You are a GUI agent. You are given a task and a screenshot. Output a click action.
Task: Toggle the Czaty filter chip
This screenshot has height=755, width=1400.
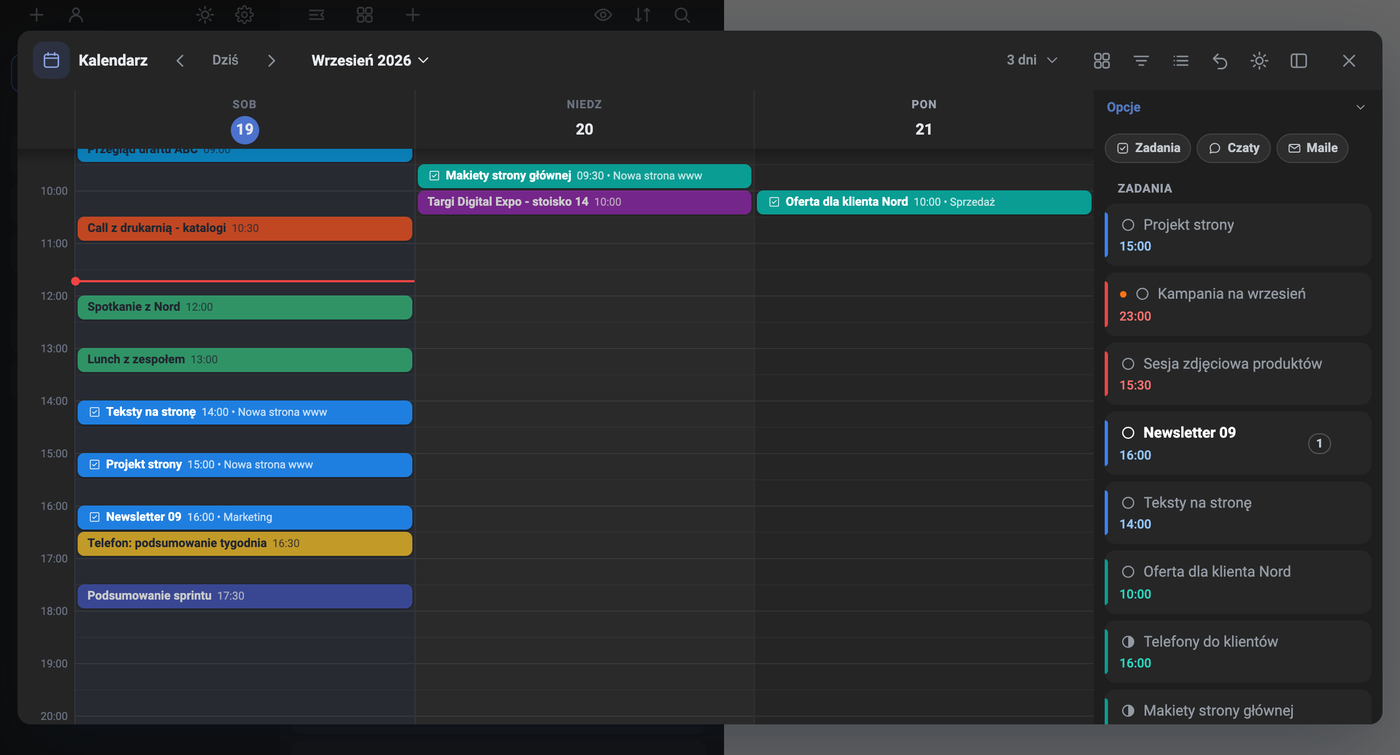1233,148
